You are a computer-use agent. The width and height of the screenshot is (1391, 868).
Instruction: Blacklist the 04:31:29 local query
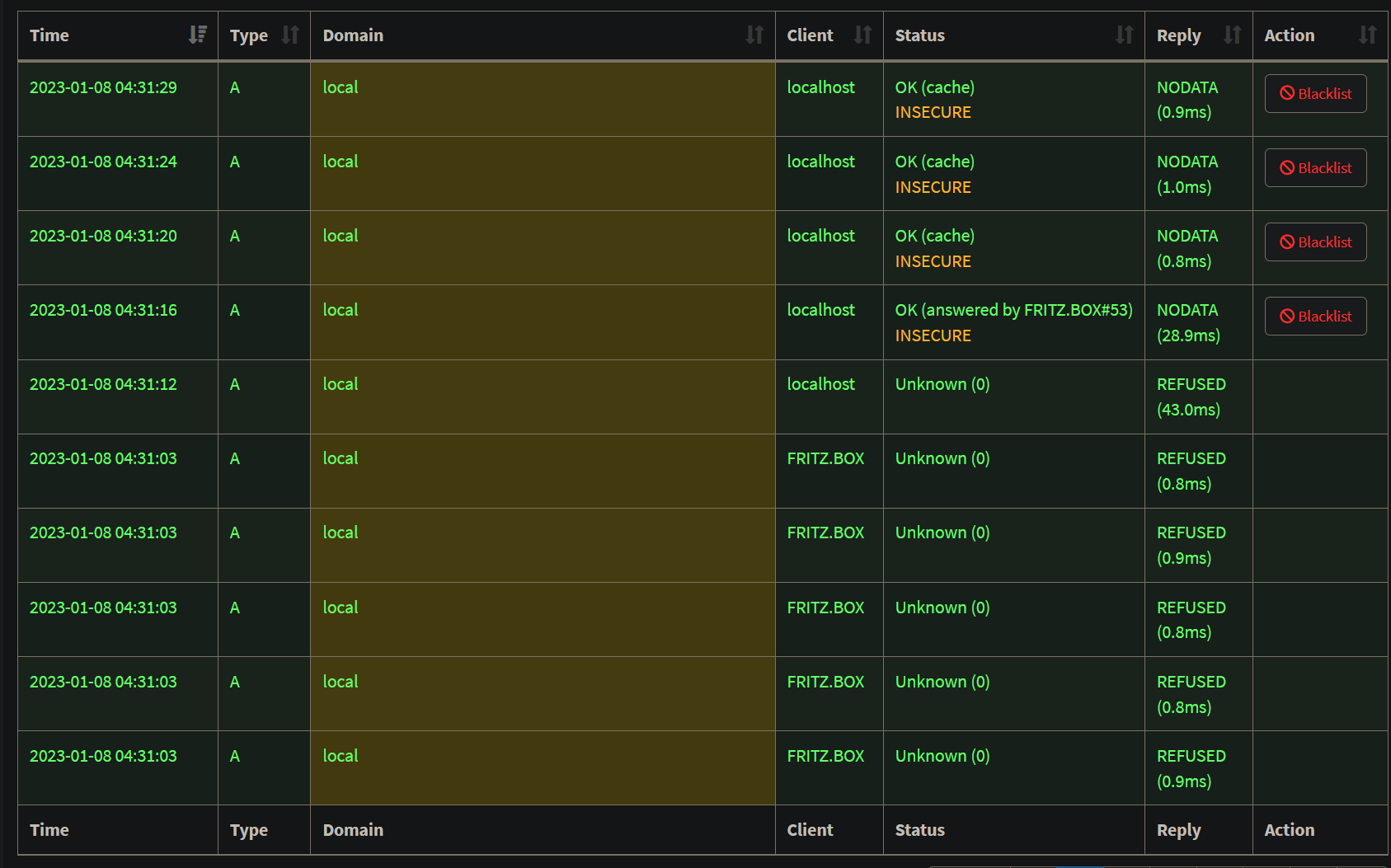pos(1315,94)
